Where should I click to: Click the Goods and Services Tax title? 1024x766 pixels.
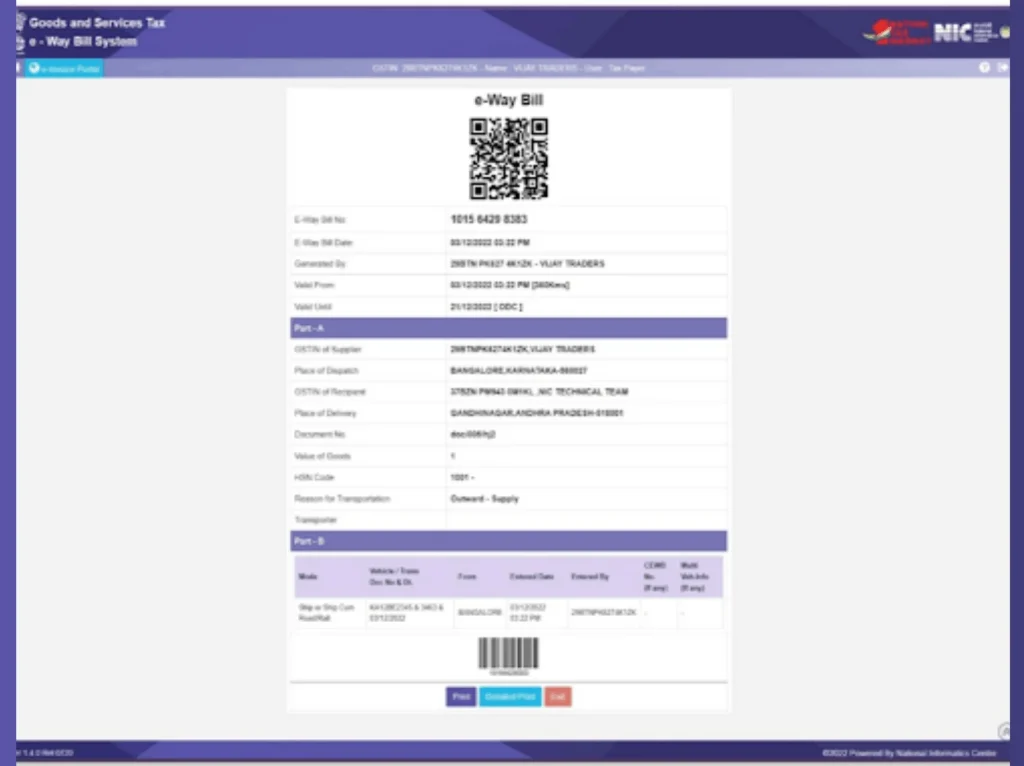[97, 23]
